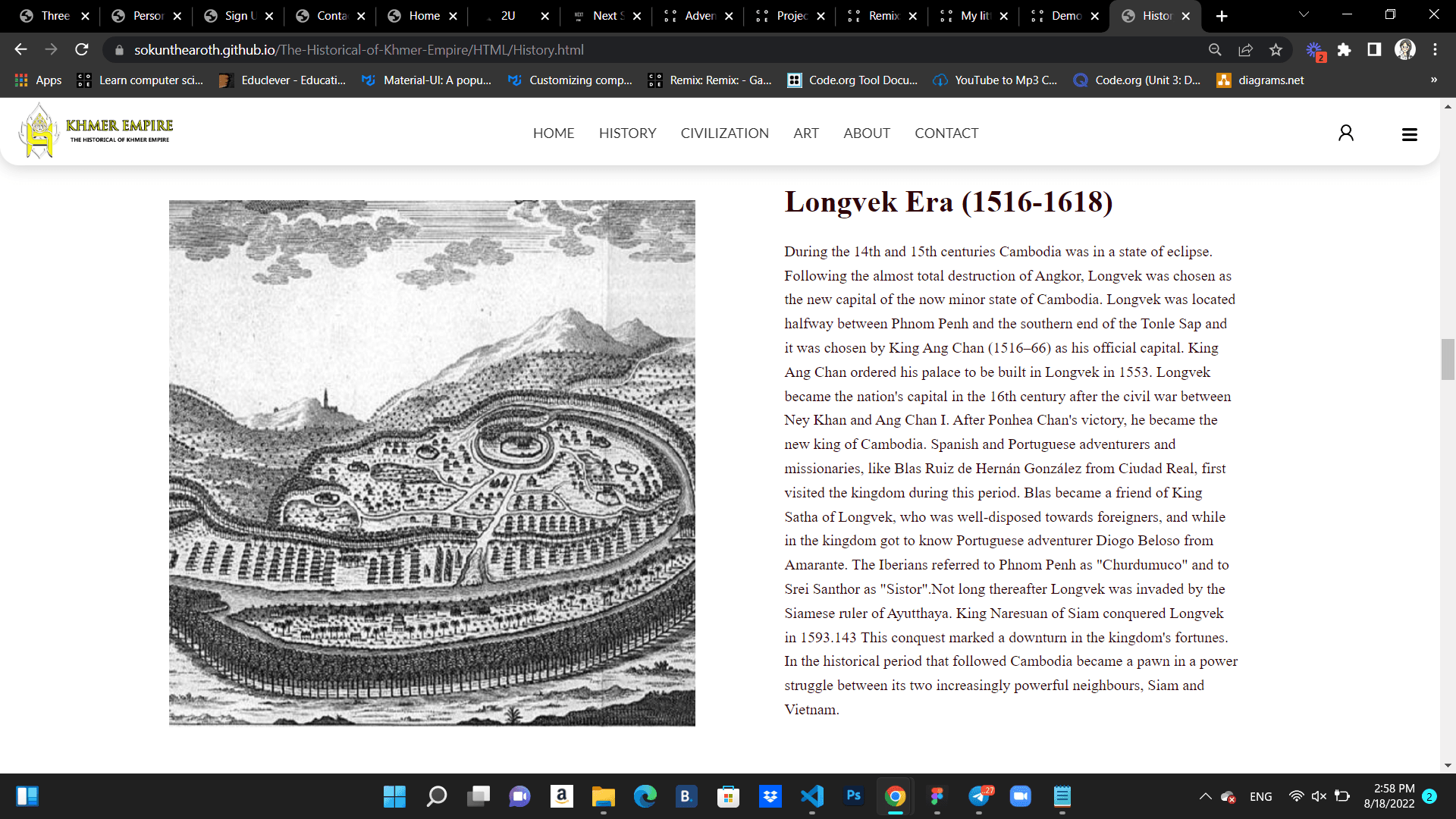Open YouTube to Mp3 bookmark
1456x819 pixels.
[995, 80]
